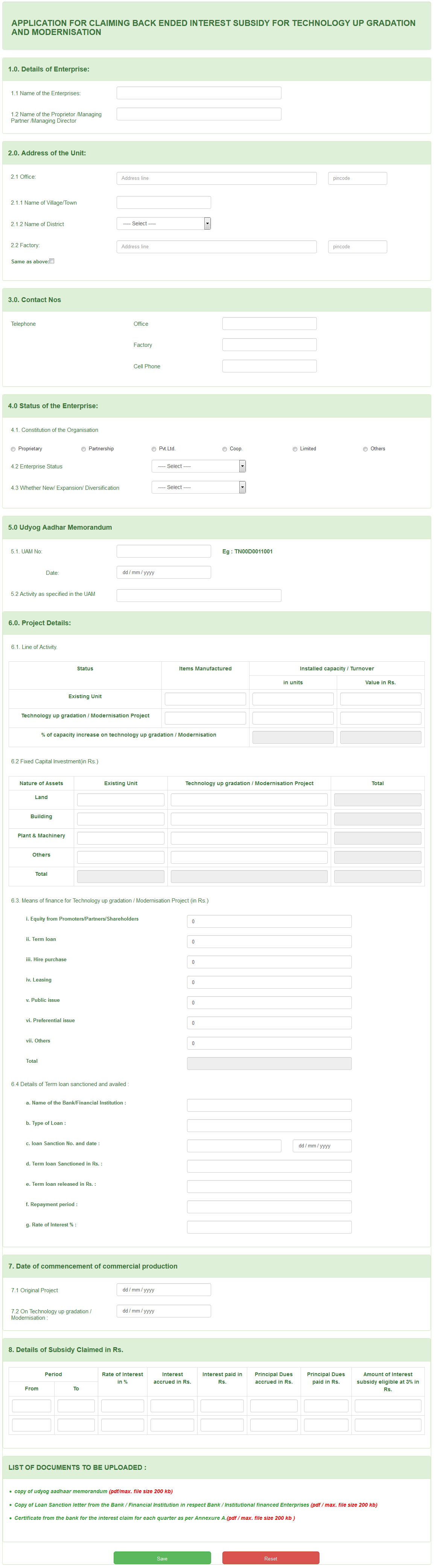Click the UAM Date field
This screenshot has width=435, height=1568.
(x=163, y=573)
